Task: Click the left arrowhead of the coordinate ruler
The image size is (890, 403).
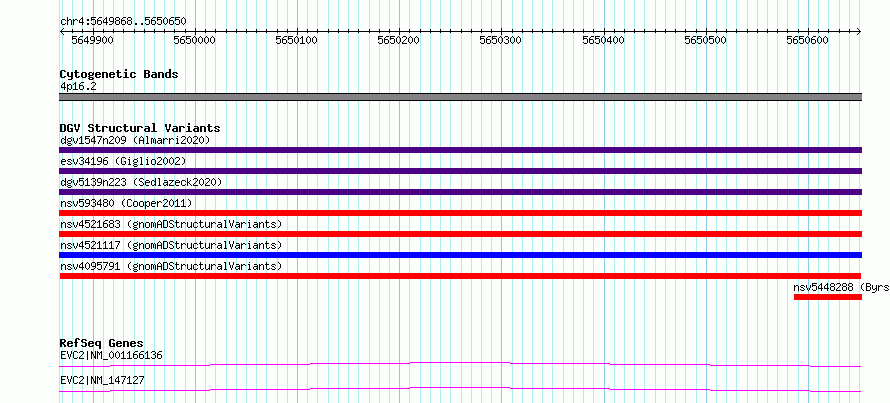Action: click(x=62, y=32)
